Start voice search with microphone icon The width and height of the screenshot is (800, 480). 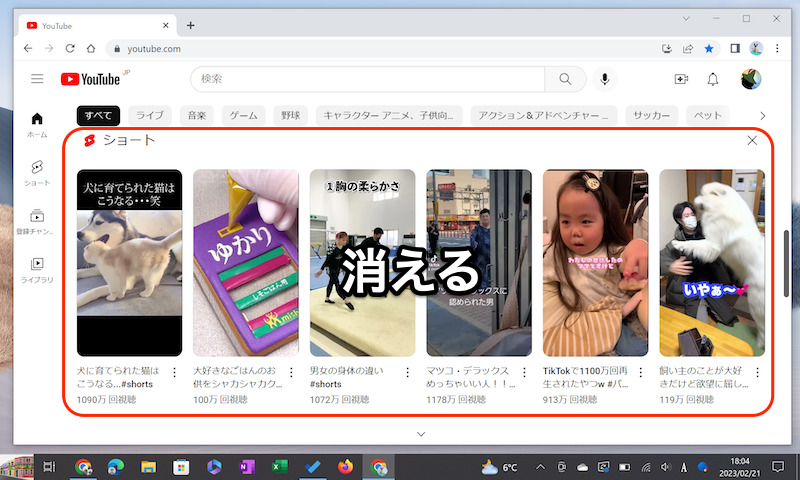(x=604, y=80)
